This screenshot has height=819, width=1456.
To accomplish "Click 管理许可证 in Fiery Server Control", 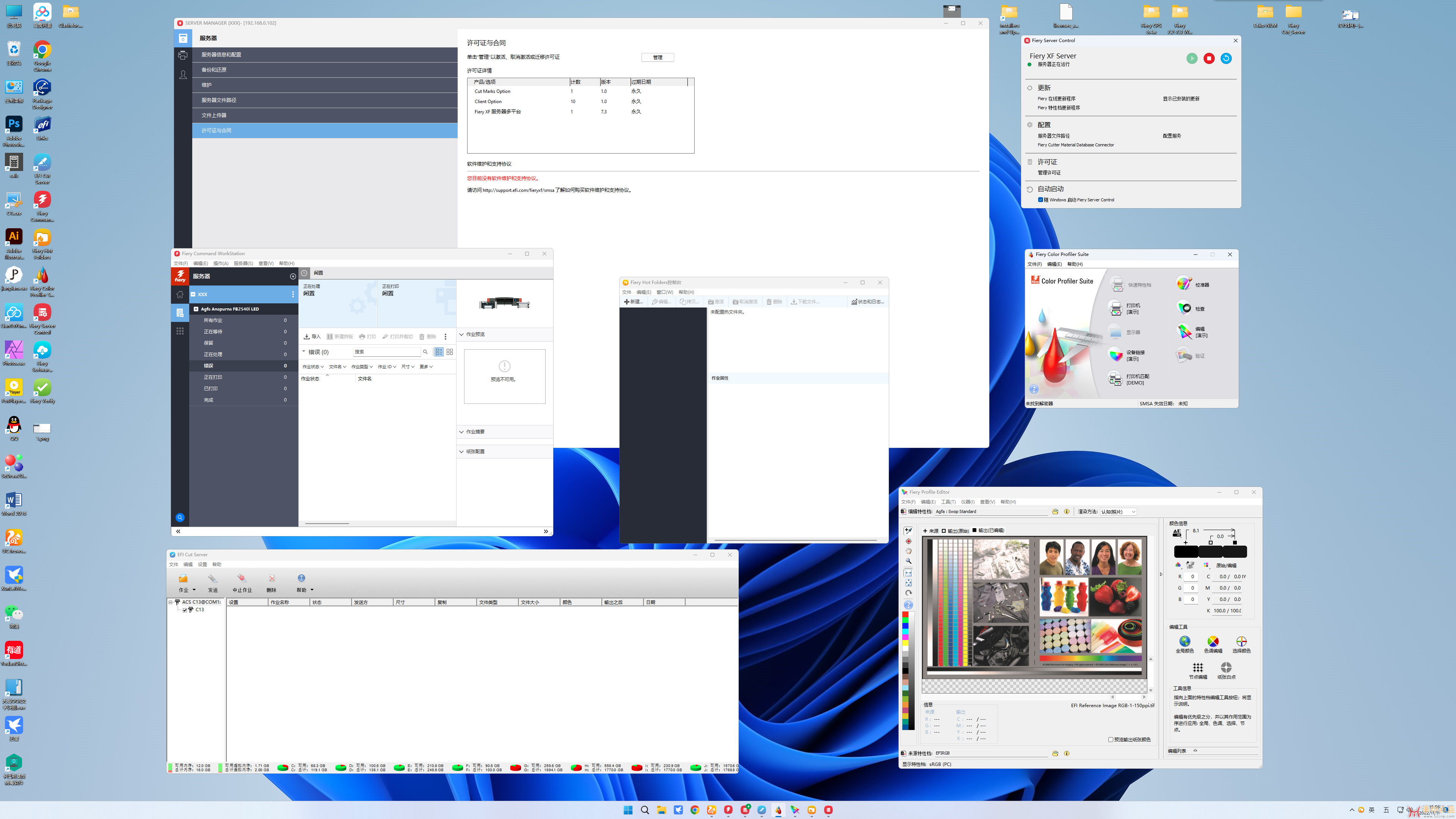I will [1049, 173].
